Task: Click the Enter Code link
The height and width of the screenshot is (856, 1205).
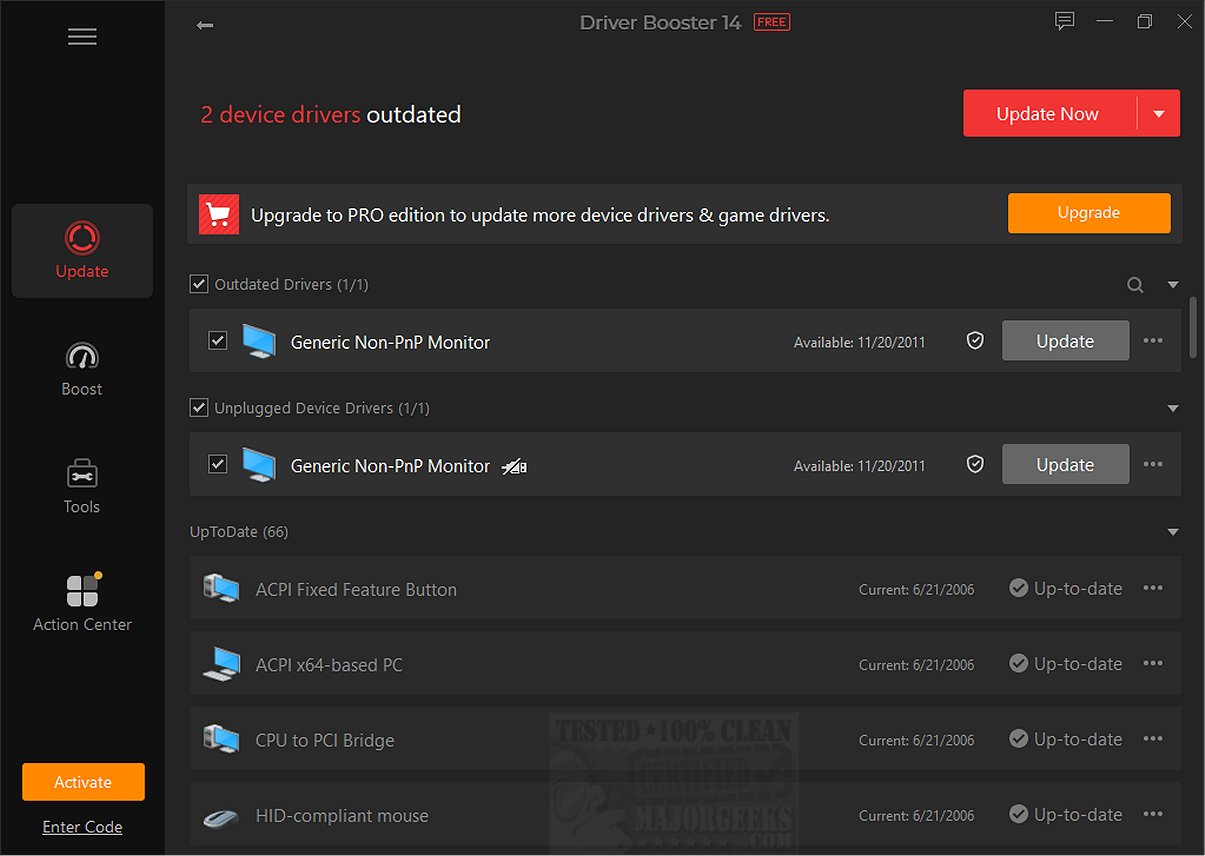Action: [82, 827]
